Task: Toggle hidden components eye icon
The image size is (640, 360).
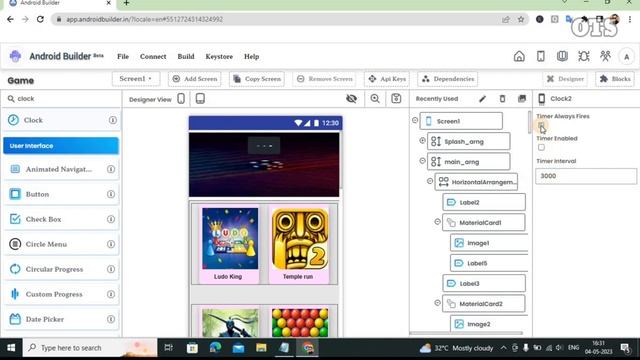Action: click(351, 99)
